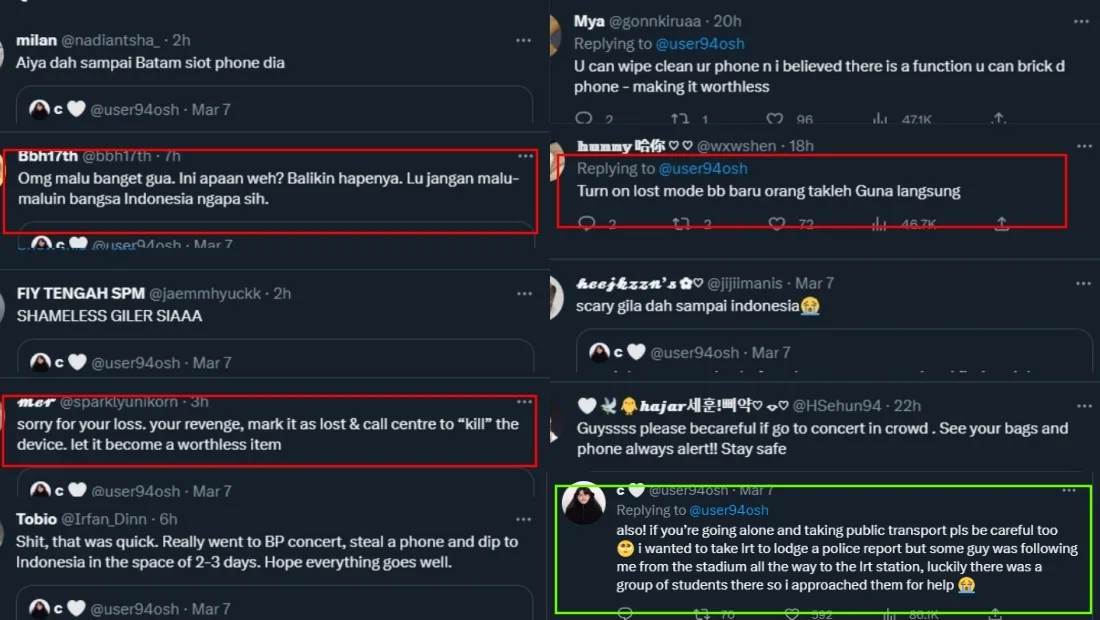The image size is (1100, 620).
Task: Reply to wxwshen's lost mode tweet
Action: [583, 225]
